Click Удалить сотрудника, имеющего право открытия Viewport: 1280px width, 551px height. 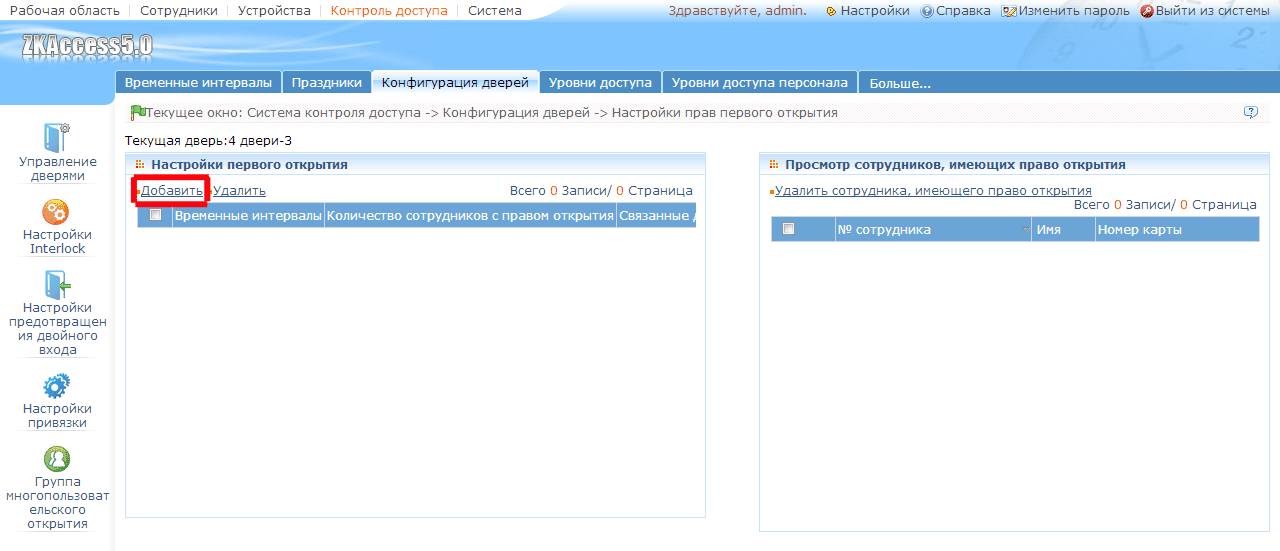[933, 191]
